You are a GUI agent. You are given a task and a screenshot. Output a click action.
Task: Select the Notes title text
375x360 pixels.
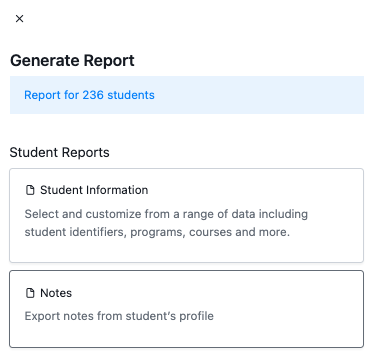click(x=56, y=293)
